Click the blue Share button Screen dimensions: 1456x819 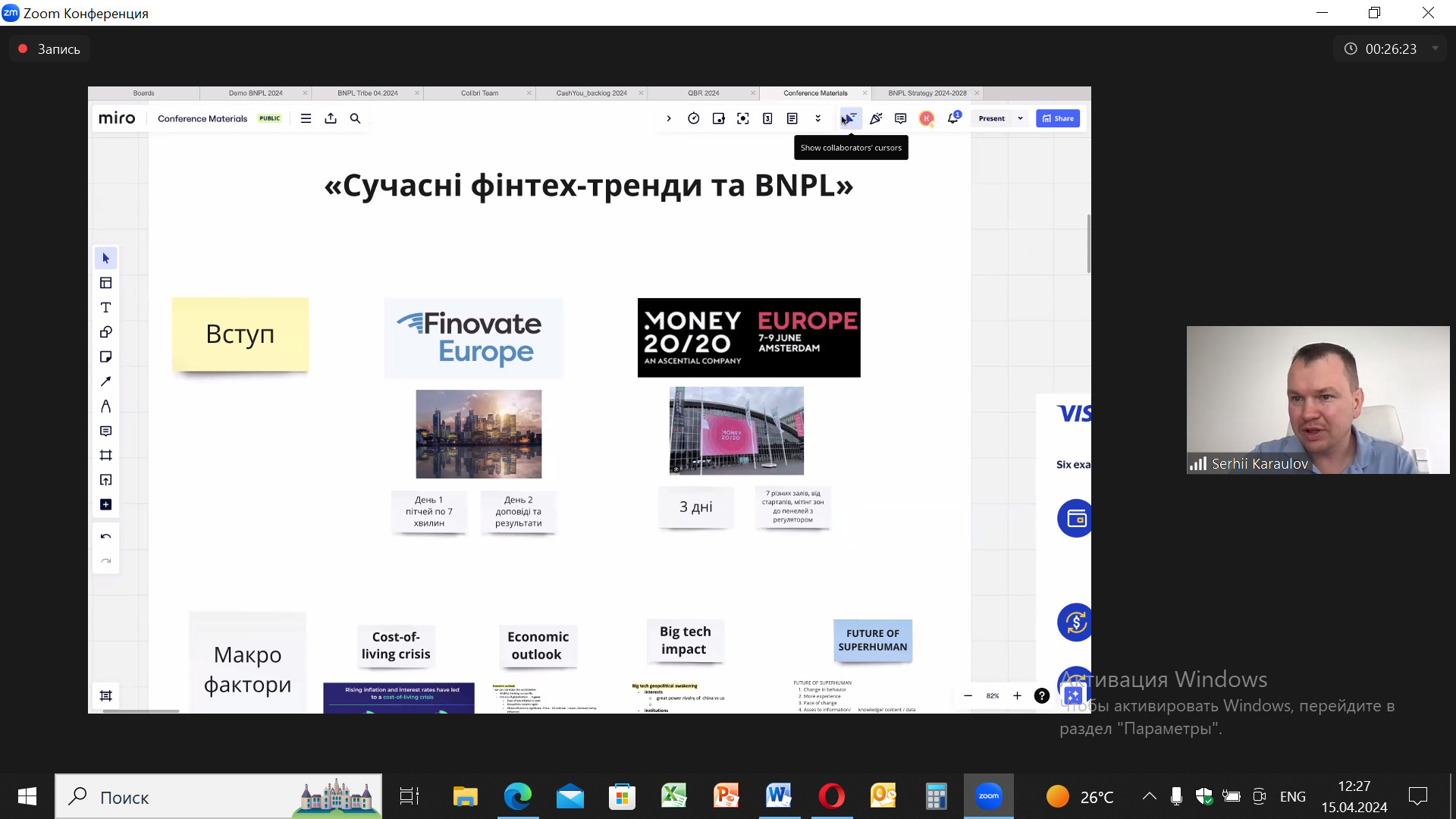click(1058, 119)
